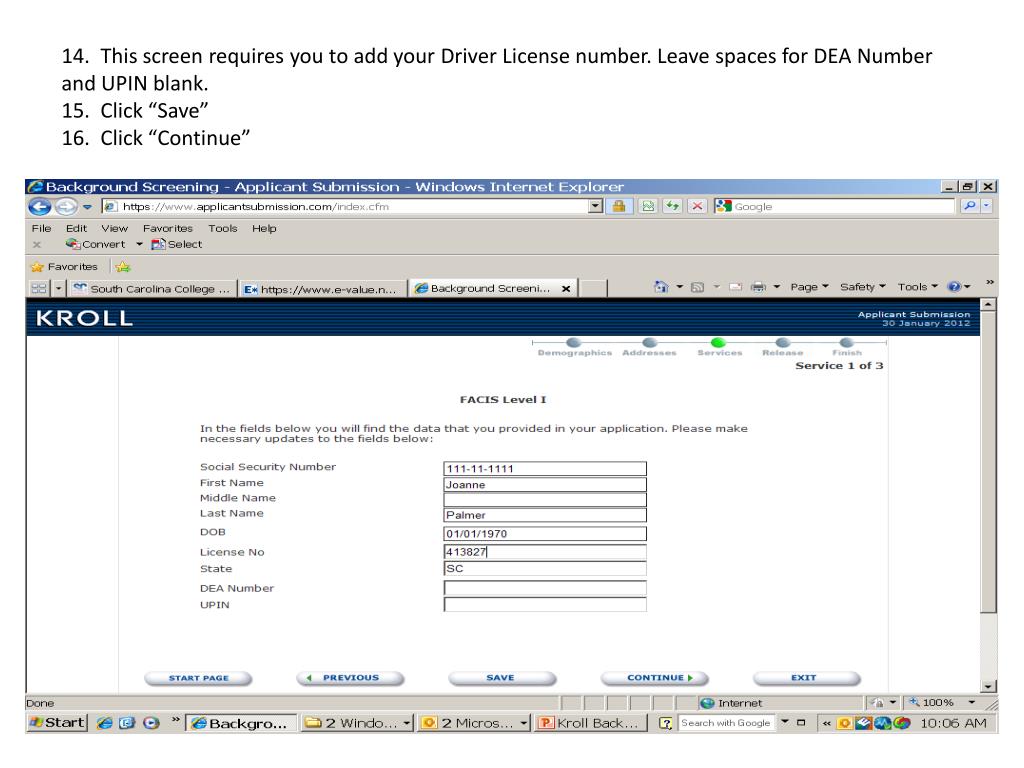1024x768 pixels.
Task: Click the First Name field with Joanne
Action: (x=545, y=485)
